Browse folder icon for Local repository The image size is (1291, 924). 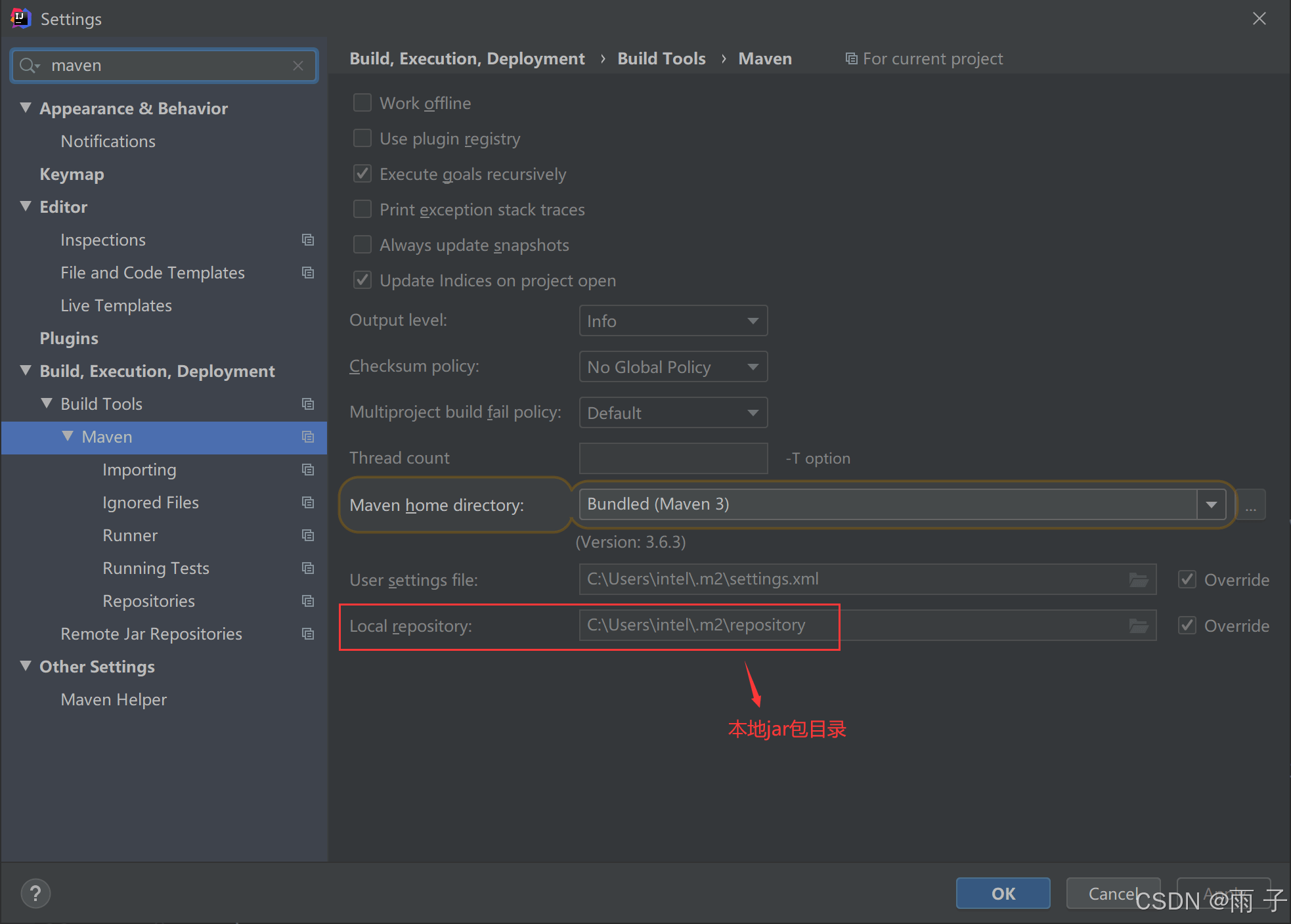click(1139, 625)
